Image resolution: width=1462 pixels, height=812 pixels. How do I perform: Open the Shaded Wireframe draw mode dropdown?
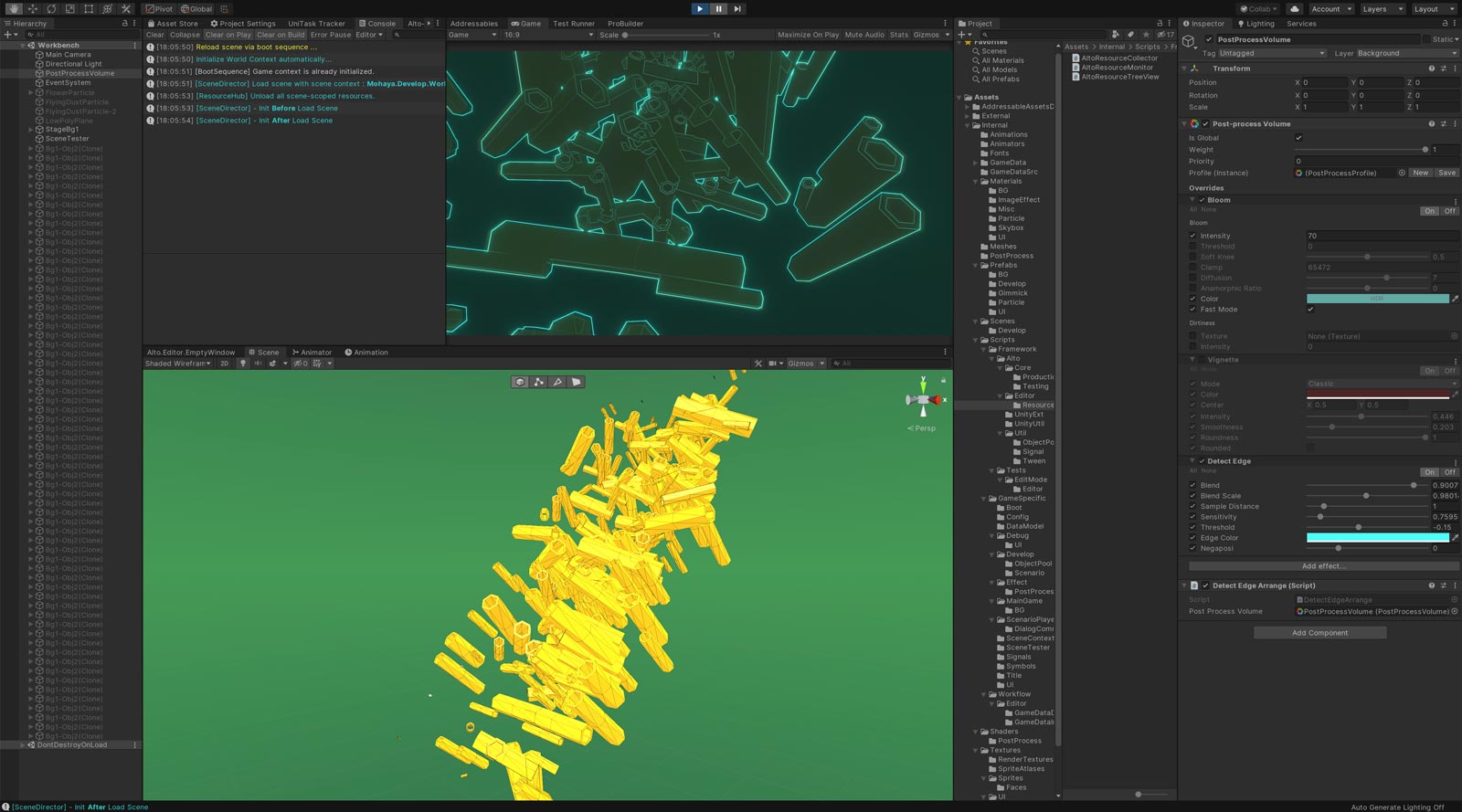178,364
